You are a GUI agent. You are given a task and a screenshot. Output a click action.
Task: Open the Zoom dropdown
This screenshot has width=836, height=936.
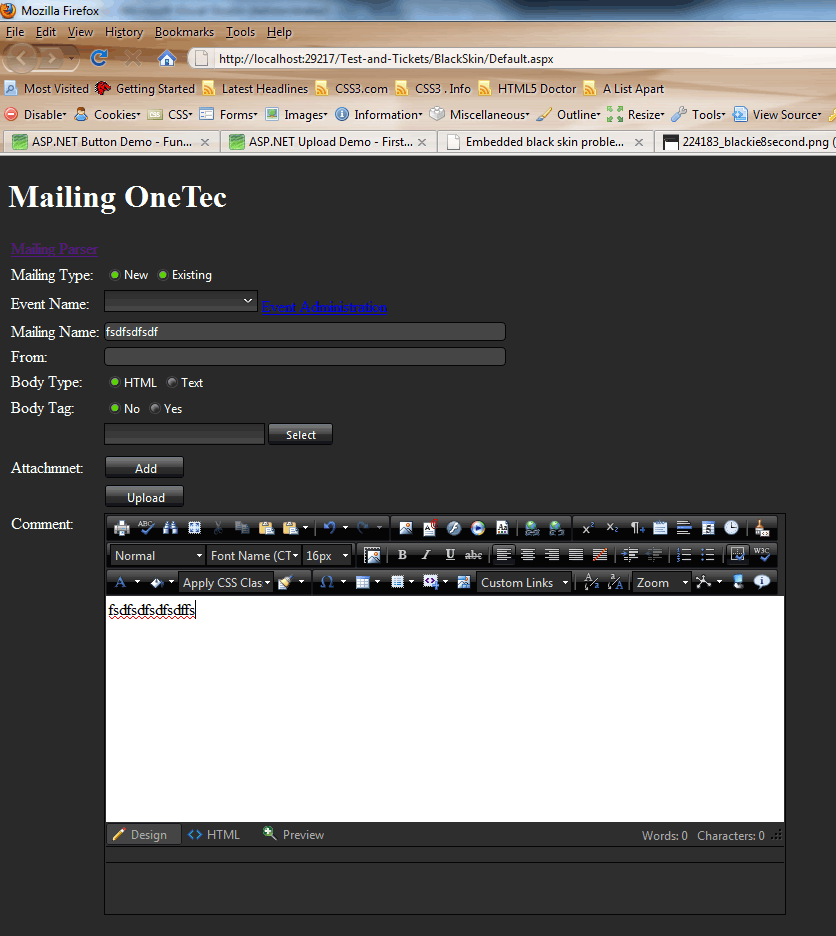coord(662,583)
